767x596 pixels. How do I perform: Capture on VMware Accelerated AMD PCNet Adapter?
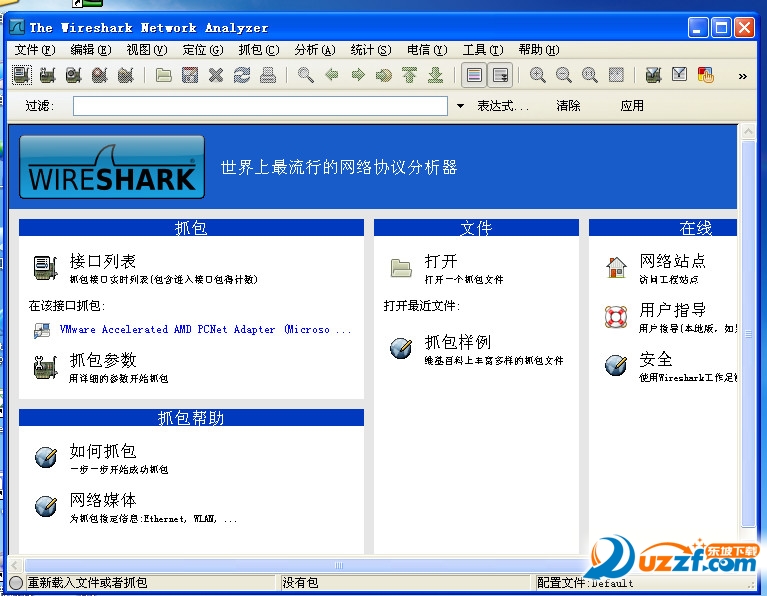point(205,329)
